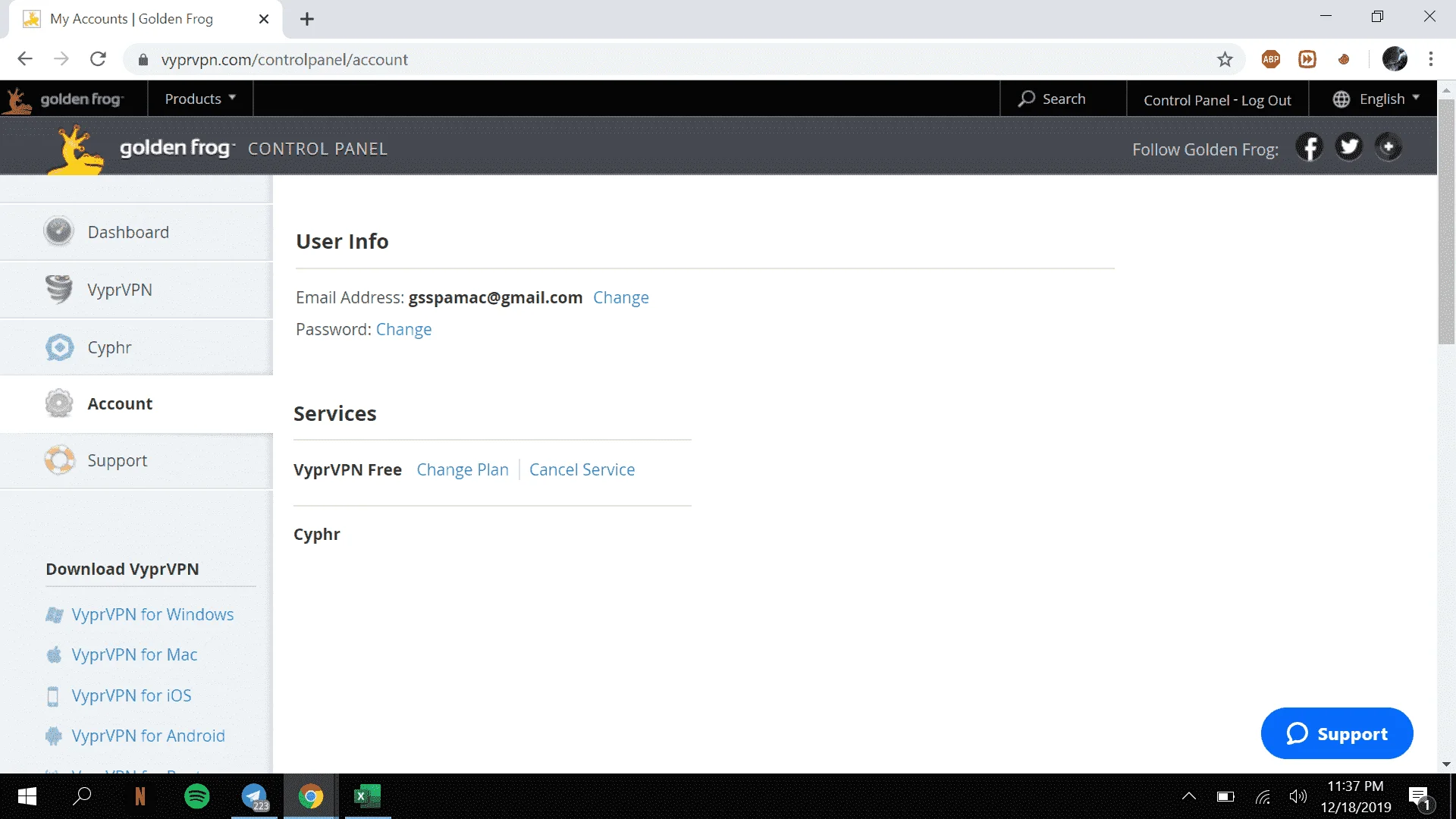Open Support in the sidebar
Screen dimensions: 1456x819
pyautogui.click(x=136, y=460)
